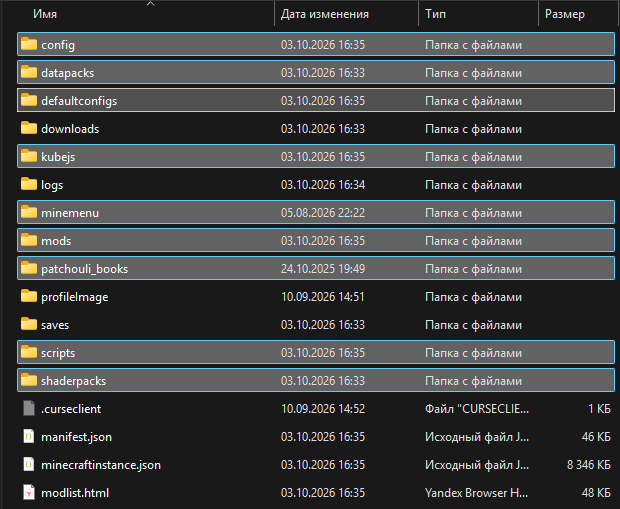Sort by Дата изменения column header
Viewport: 620px width, 509px height.
tap(325, 14)
